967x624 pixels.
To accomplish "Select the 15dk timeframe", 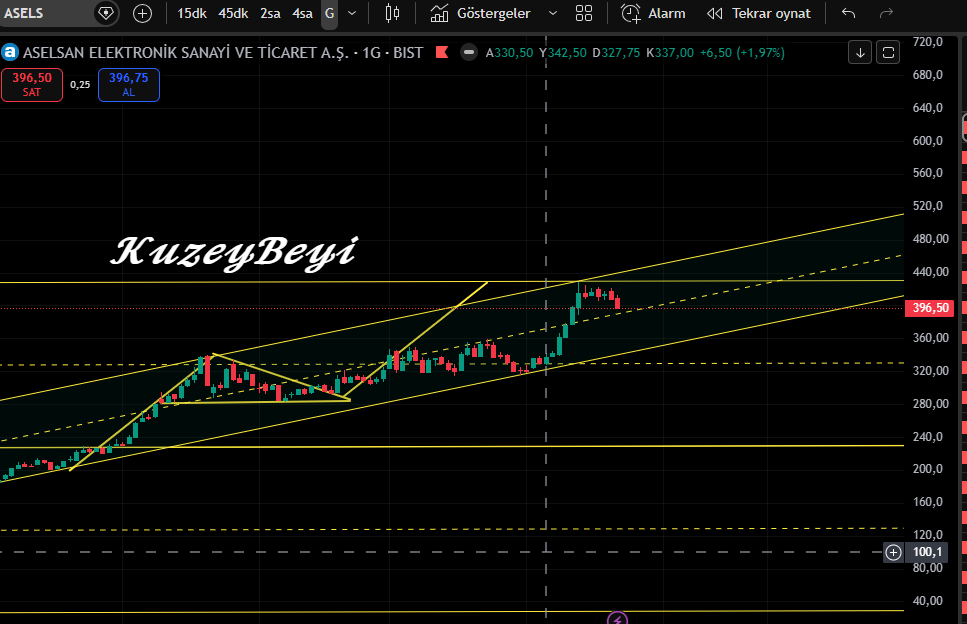I will pyautogui.click(x=192, y=13).
